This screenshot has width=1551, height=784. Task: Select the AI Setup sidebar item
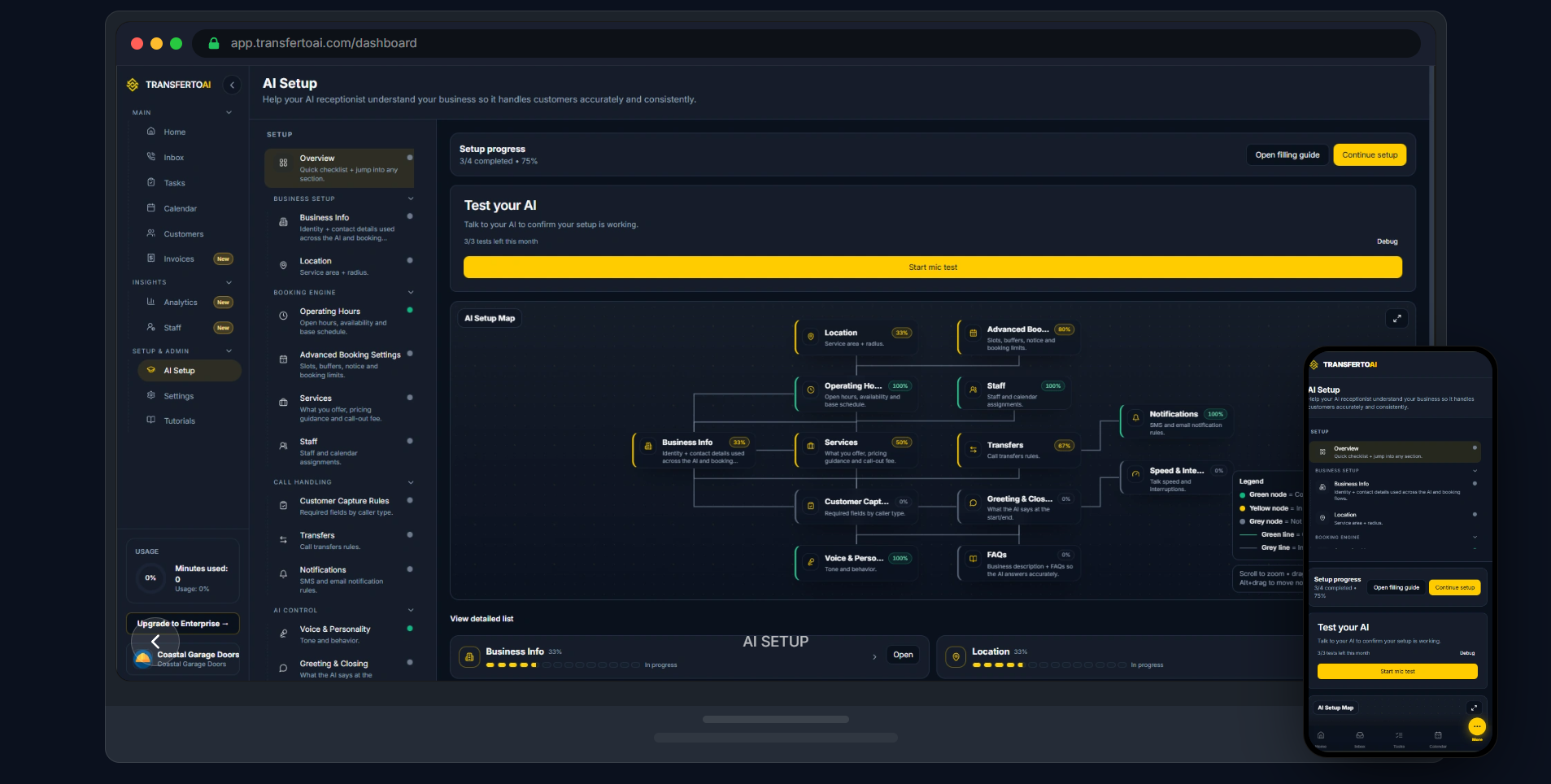pyautogui.click(x=181, y=370)
